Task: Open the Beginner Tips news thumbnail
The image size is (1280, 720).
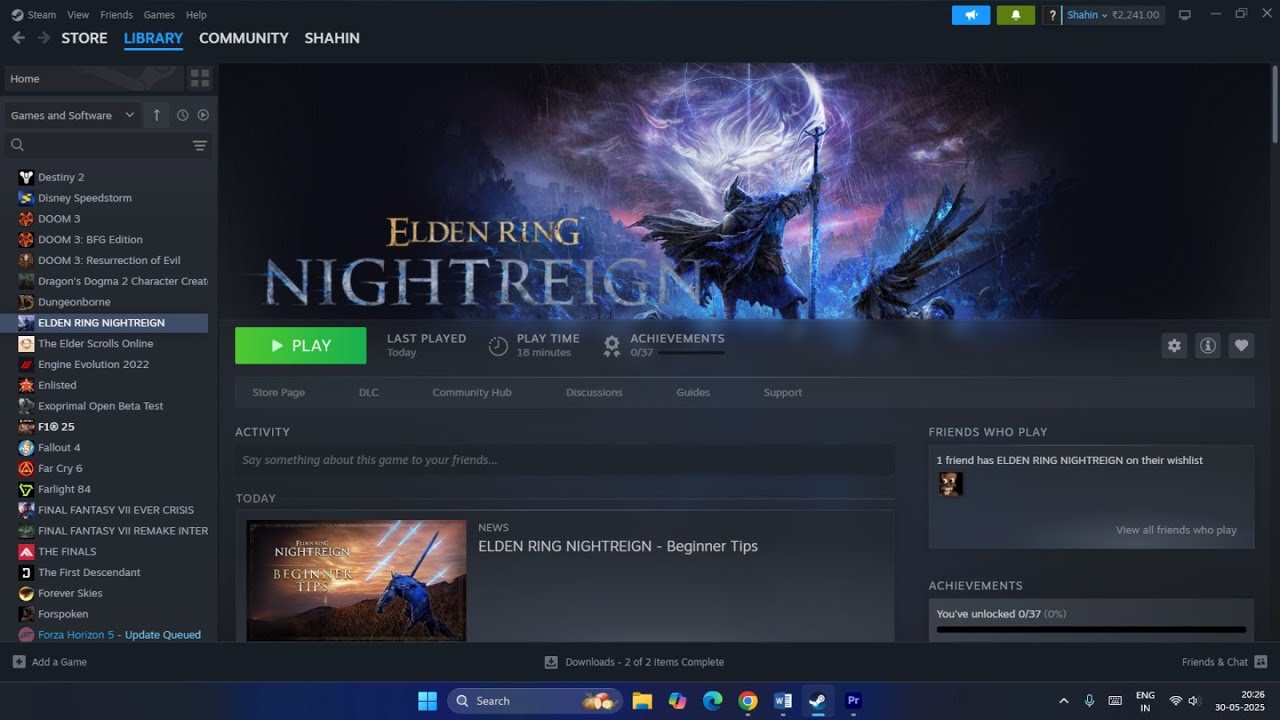Action: pos(356,580)
